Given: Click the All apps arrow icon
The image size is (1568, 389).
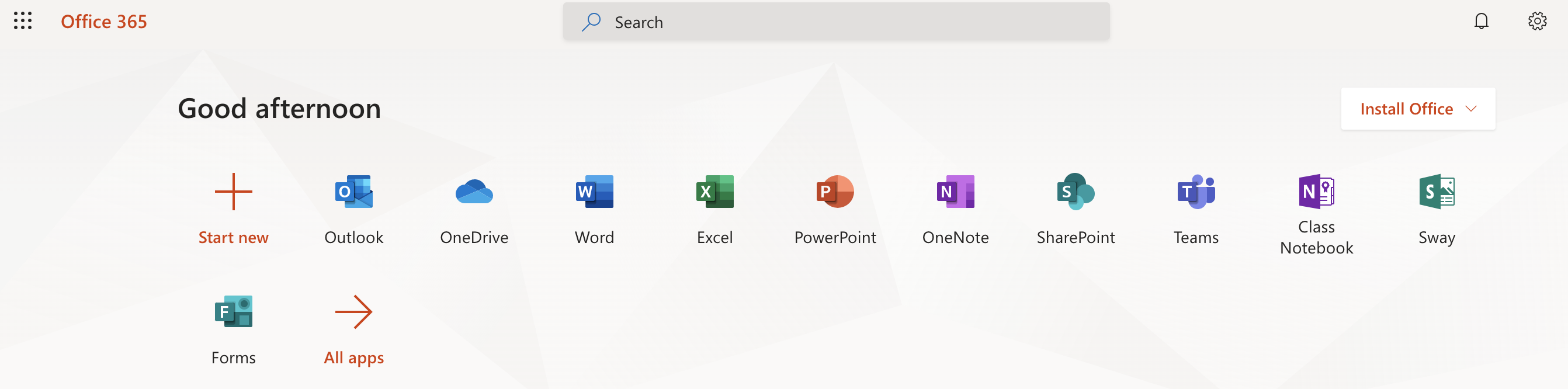Looking at the screenshot, I should tap(353, 312).
